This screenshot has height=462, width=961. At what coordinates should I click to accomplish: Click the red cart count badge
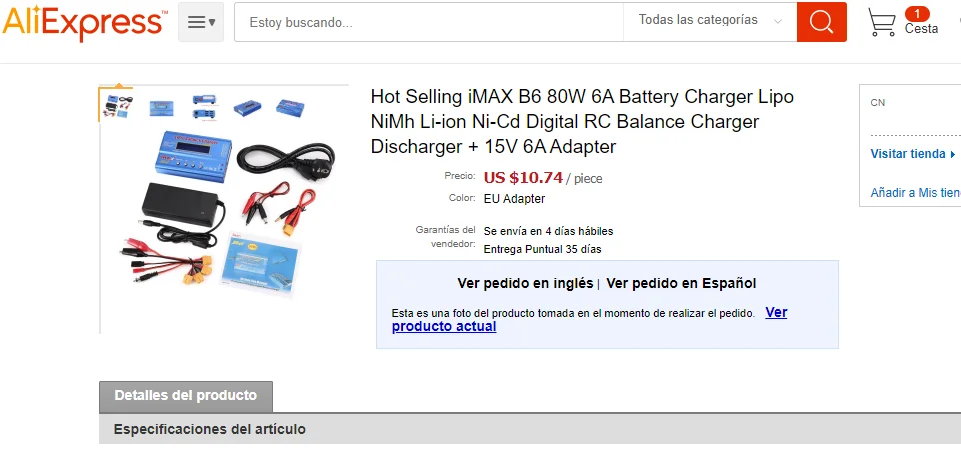[x=917, y=14]
